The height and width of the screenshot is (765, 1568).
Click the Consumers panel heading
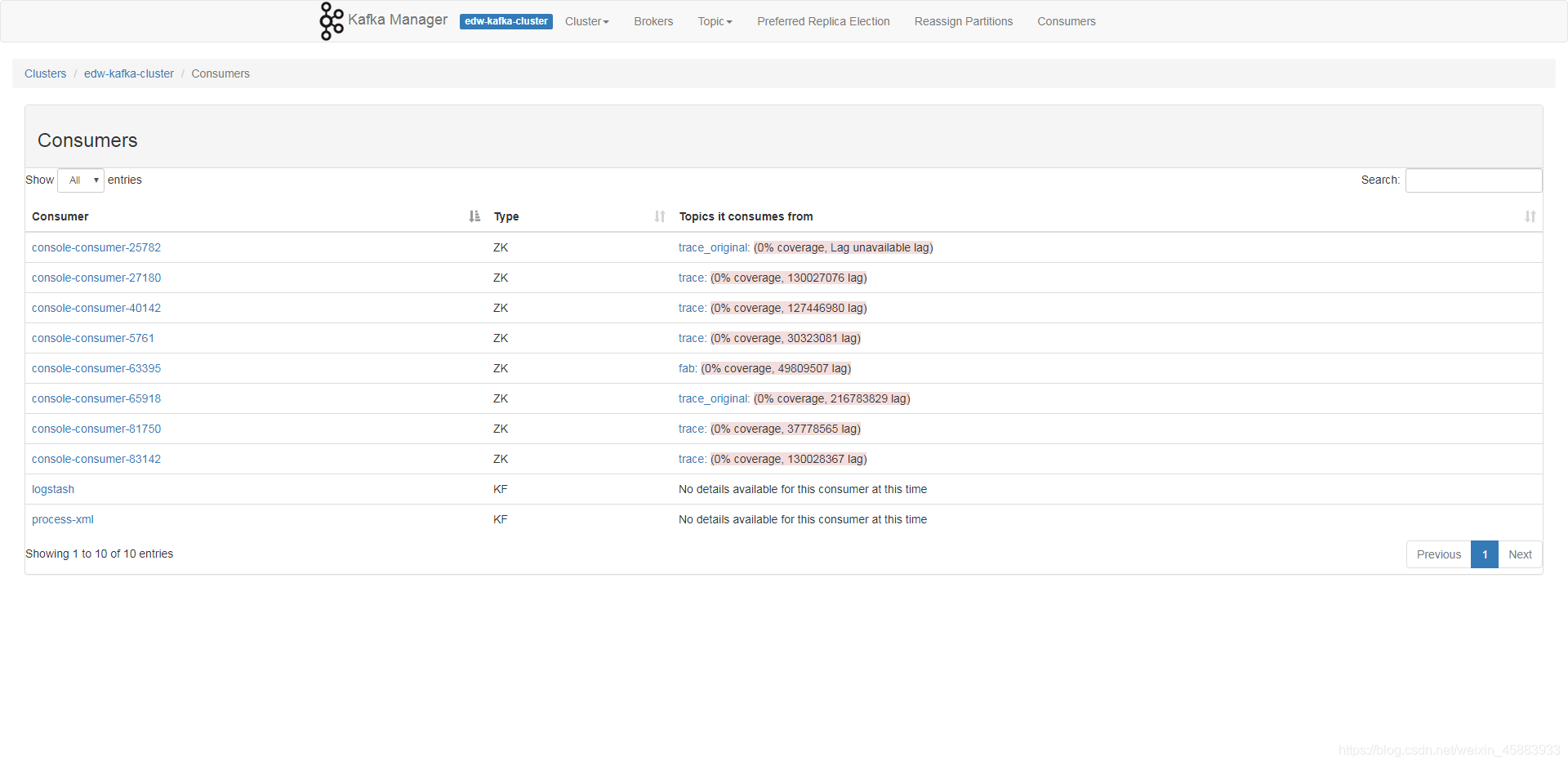(87, 140)
